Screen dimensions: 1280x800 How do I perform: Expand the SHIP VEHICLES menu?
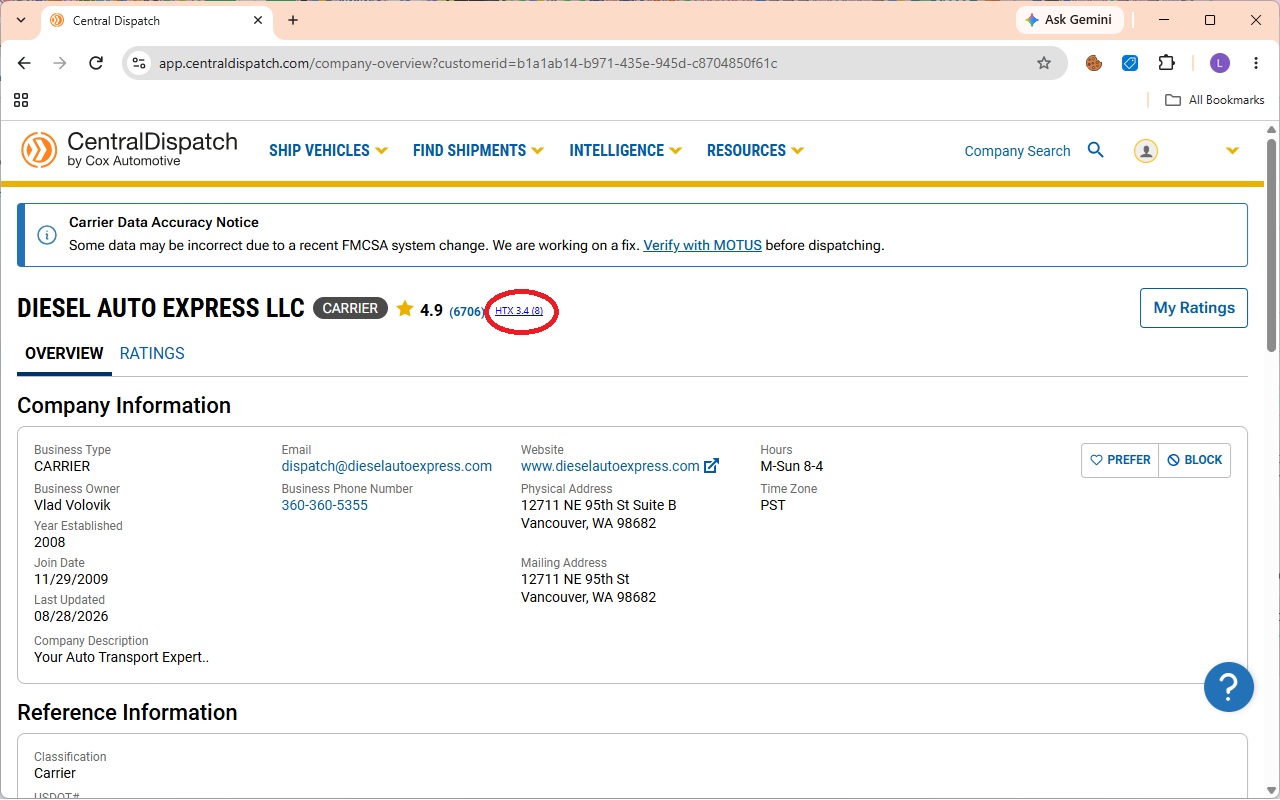[328, 150]
